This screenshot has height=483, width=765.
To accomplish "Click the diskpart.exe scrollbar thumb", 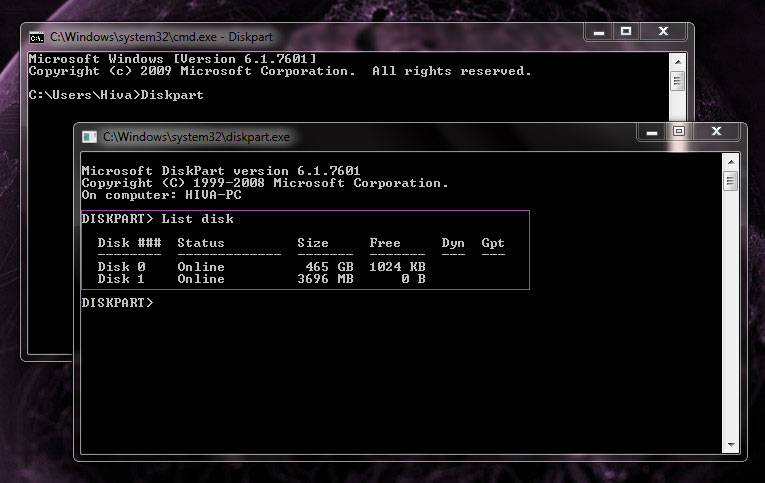I will point(730,181).
